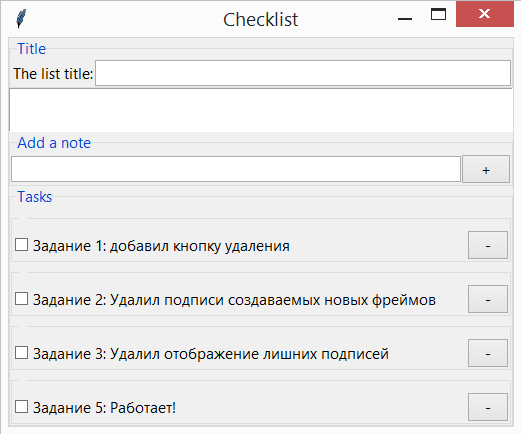The width and height of the screenshot is (521, 434).
Task: Add the note with the plus button
Action: click(x=486, y=169)
